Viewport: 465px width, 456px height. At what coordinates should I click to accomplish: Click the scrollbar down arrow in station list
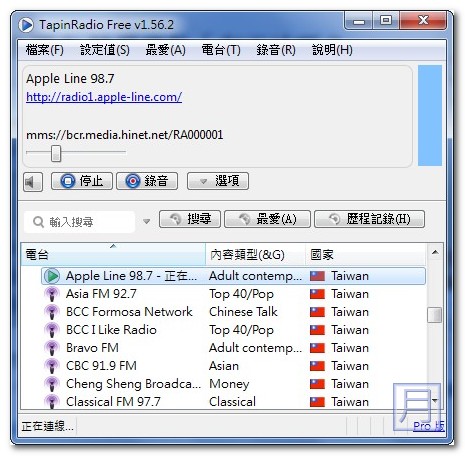tap(435, 401)
